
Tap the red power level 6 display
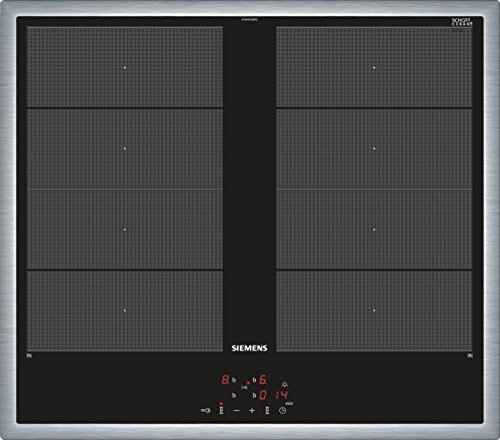(263, 380)
